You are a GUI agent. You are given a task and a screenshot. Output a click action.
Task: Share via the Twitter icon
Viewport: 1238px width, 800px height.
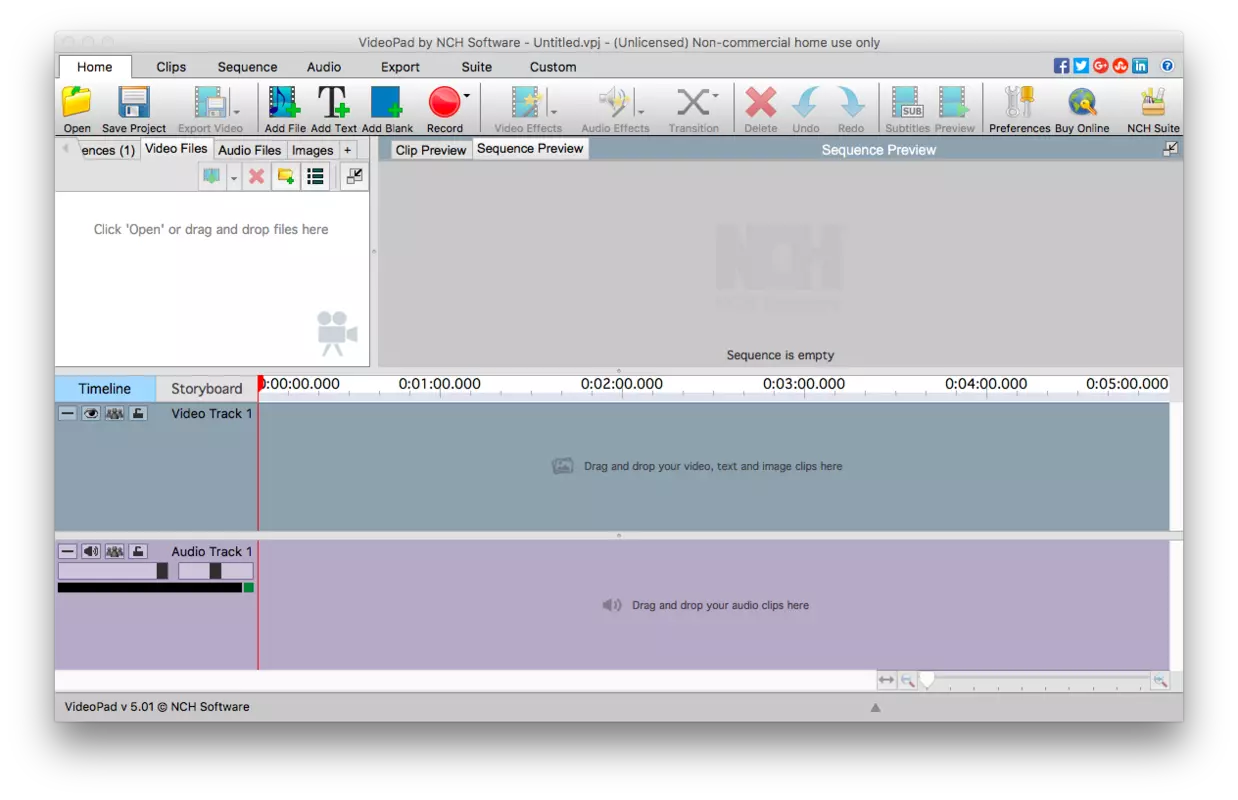[x=1081, y=66]
